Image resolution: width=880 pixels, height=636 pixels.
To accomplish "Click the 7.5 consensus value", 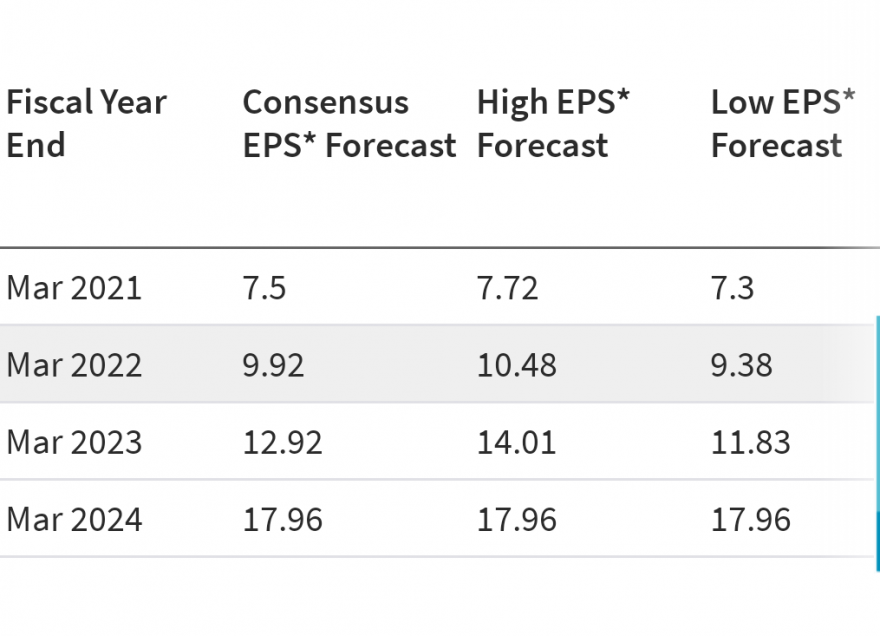I will click(264, 288).
